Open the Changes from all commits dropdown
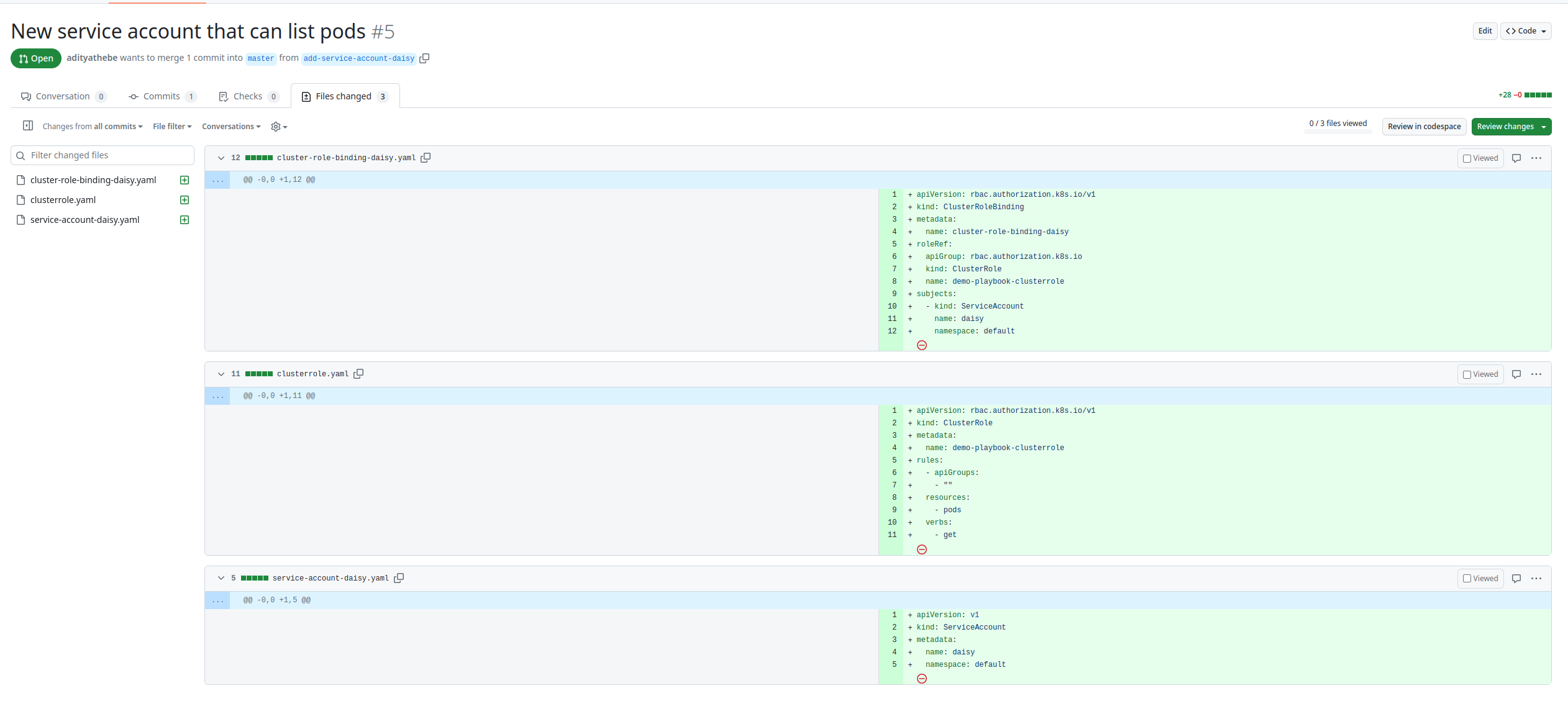 pyautogui.click(x=91, y=126)
